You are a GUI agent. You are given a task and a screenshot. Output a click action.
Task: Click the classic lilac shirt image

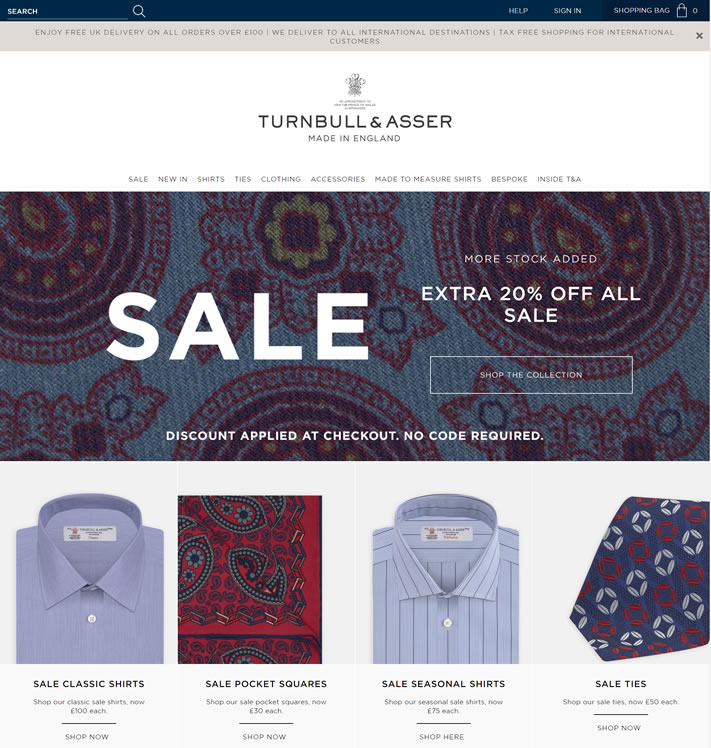[x=90, y=578]
